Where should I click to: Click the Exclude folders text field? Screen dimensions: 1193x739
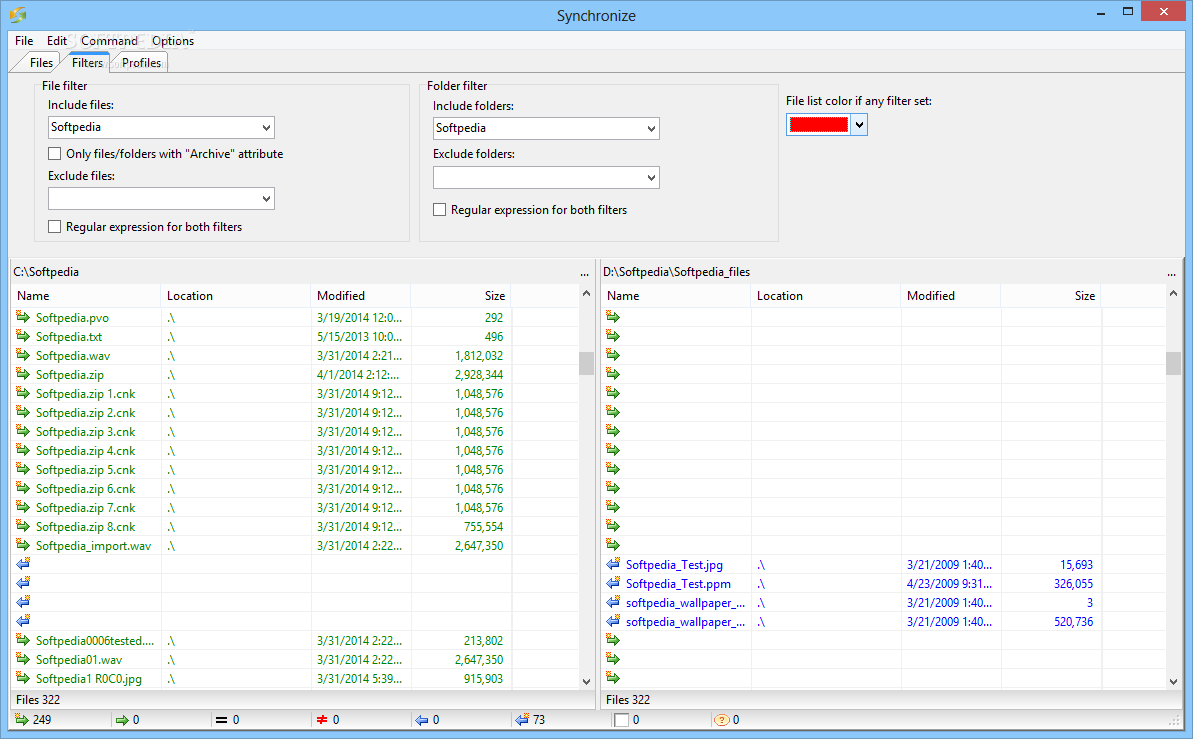tap(539, 178)
